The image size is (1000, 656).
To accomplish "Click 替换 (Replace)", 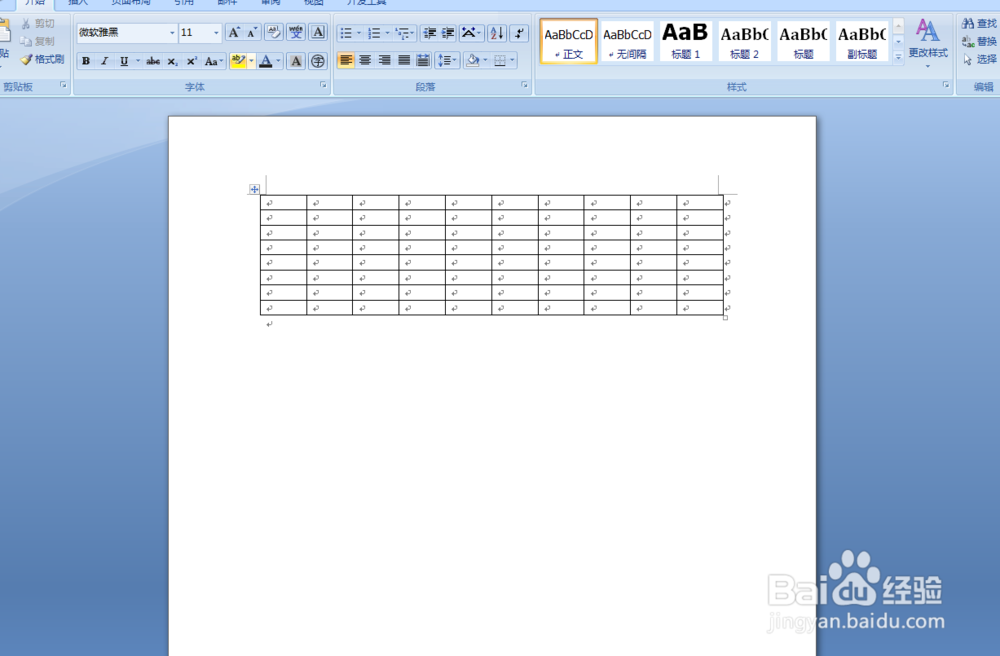I will click(x=979, y=41).
